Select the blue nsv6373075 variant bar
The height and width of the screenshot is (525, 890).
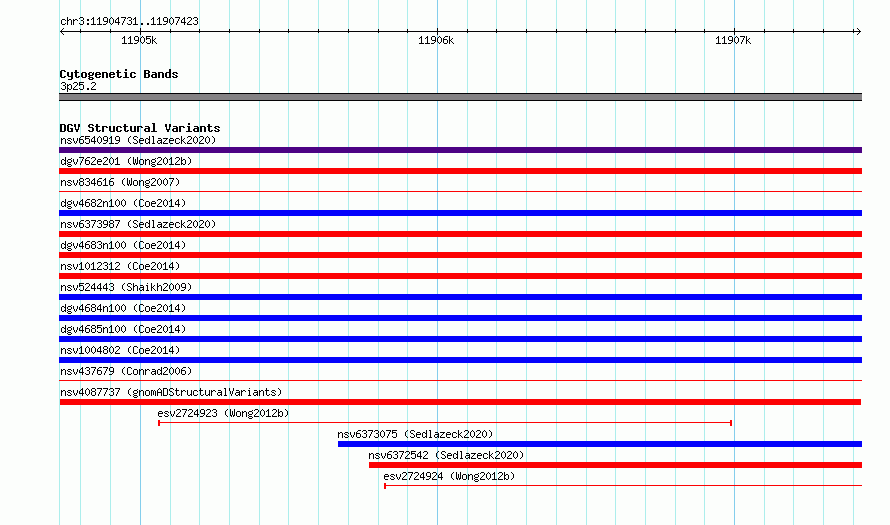pos(600,444)
